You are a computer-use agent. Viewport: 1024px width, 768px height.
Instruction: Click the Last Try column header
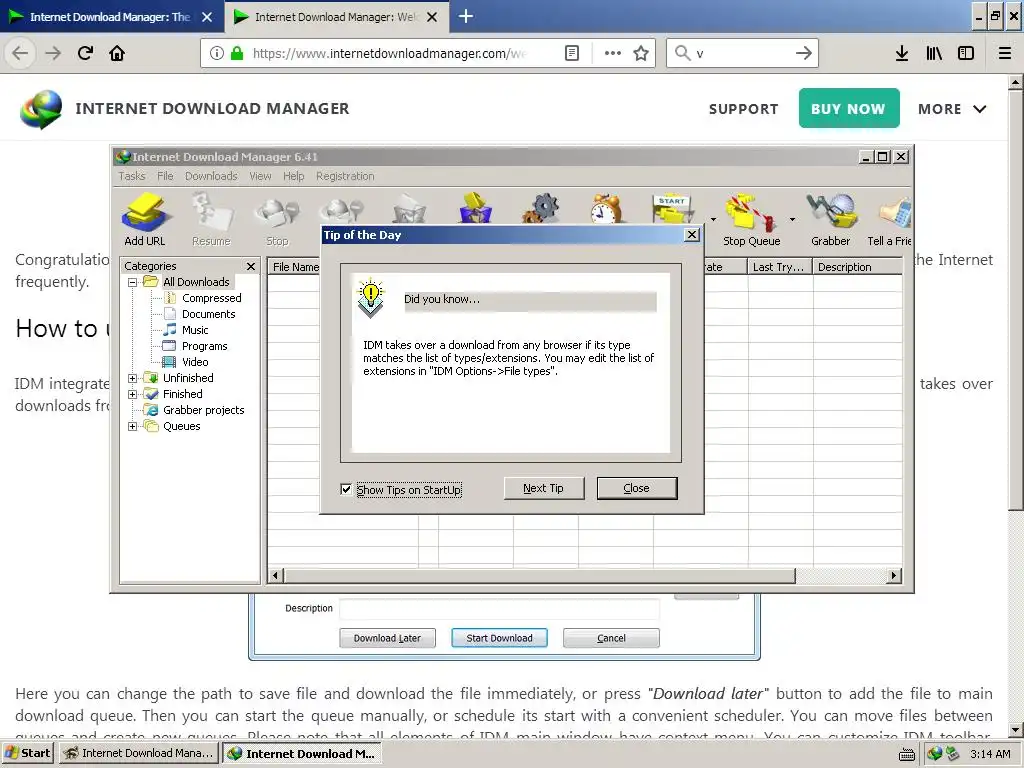pos(780,267)
